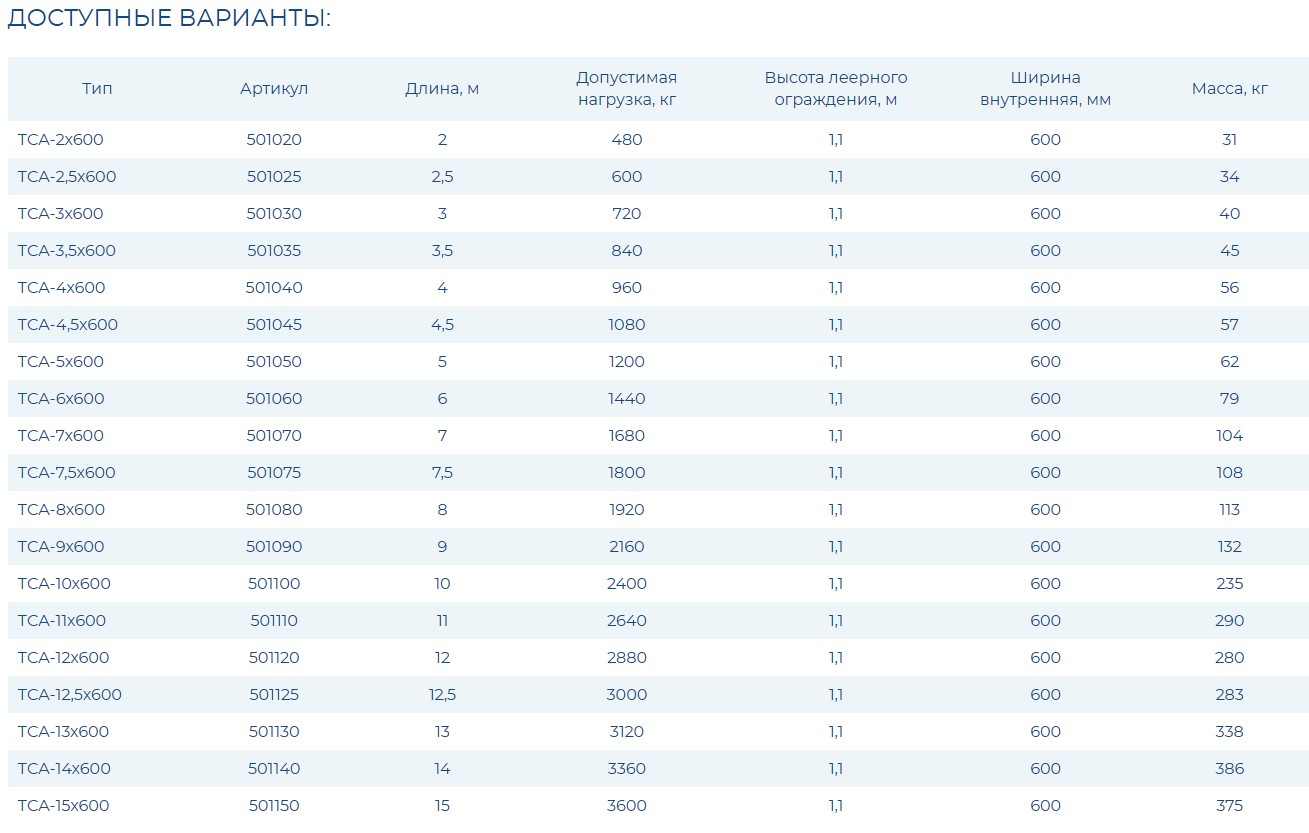
Task: Select the type cell "ТСА-4,5х600"
Action: (68, 325)
